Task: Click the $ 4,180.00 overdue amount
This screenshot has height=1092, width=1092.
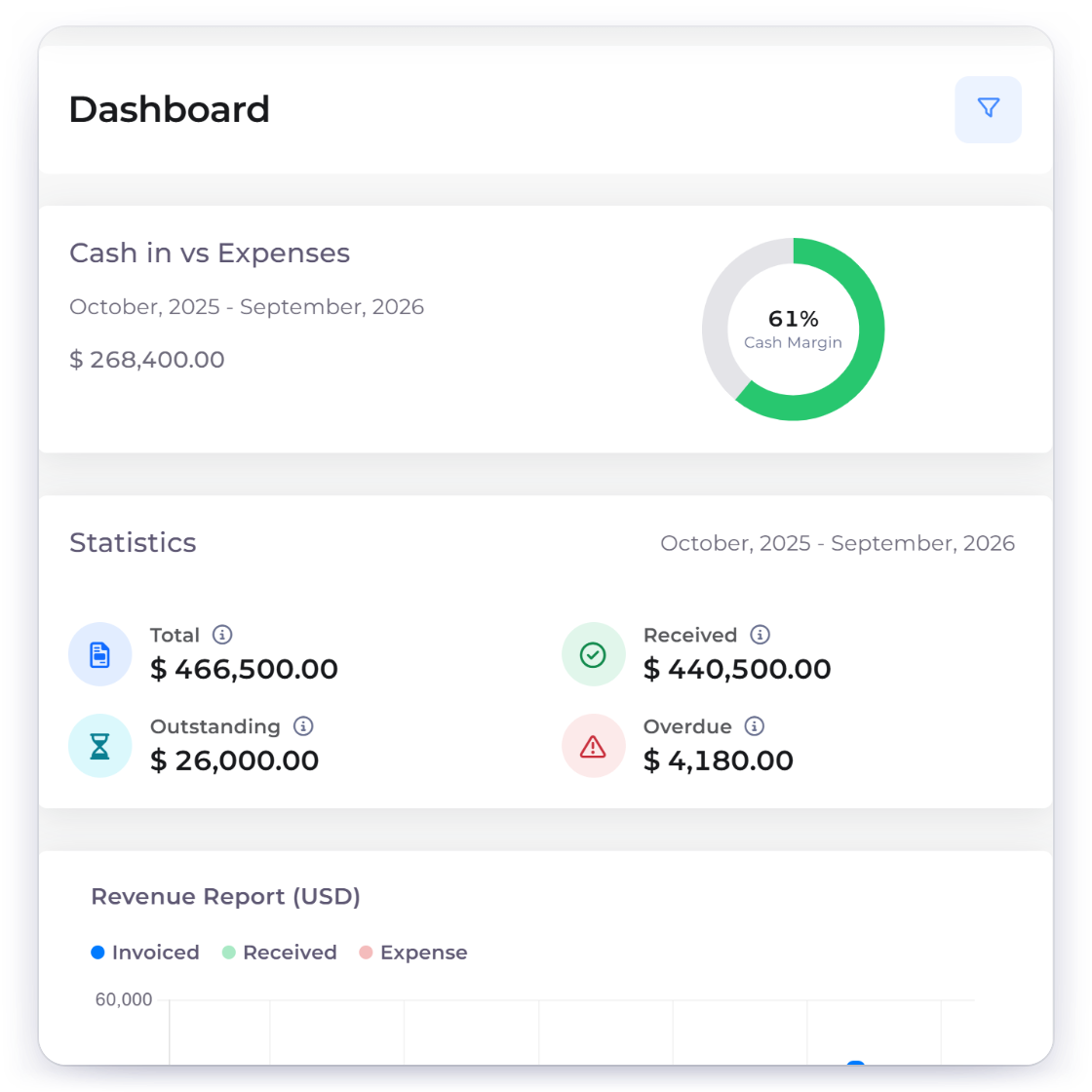Action: click(x=718, y=760)
